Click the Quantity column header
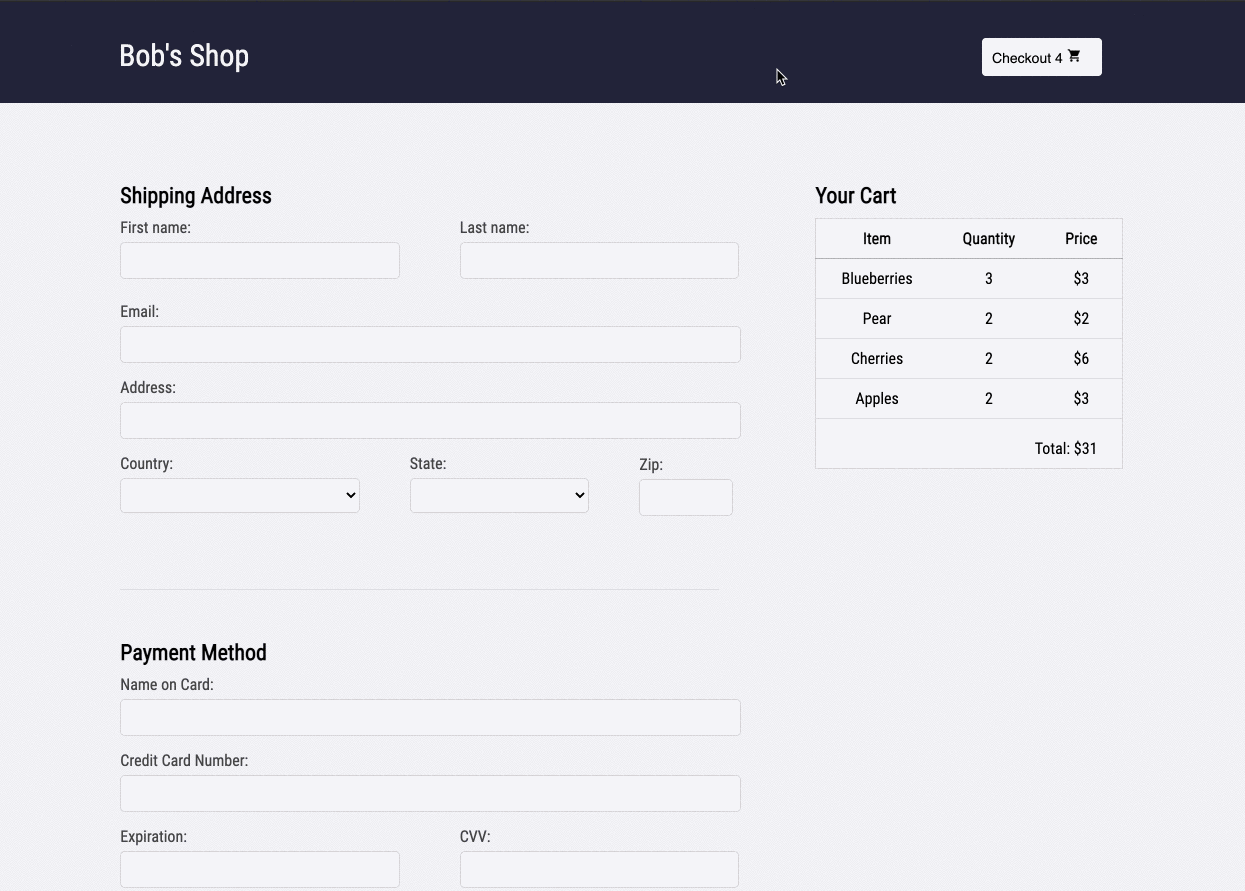 tap(988, 239)
